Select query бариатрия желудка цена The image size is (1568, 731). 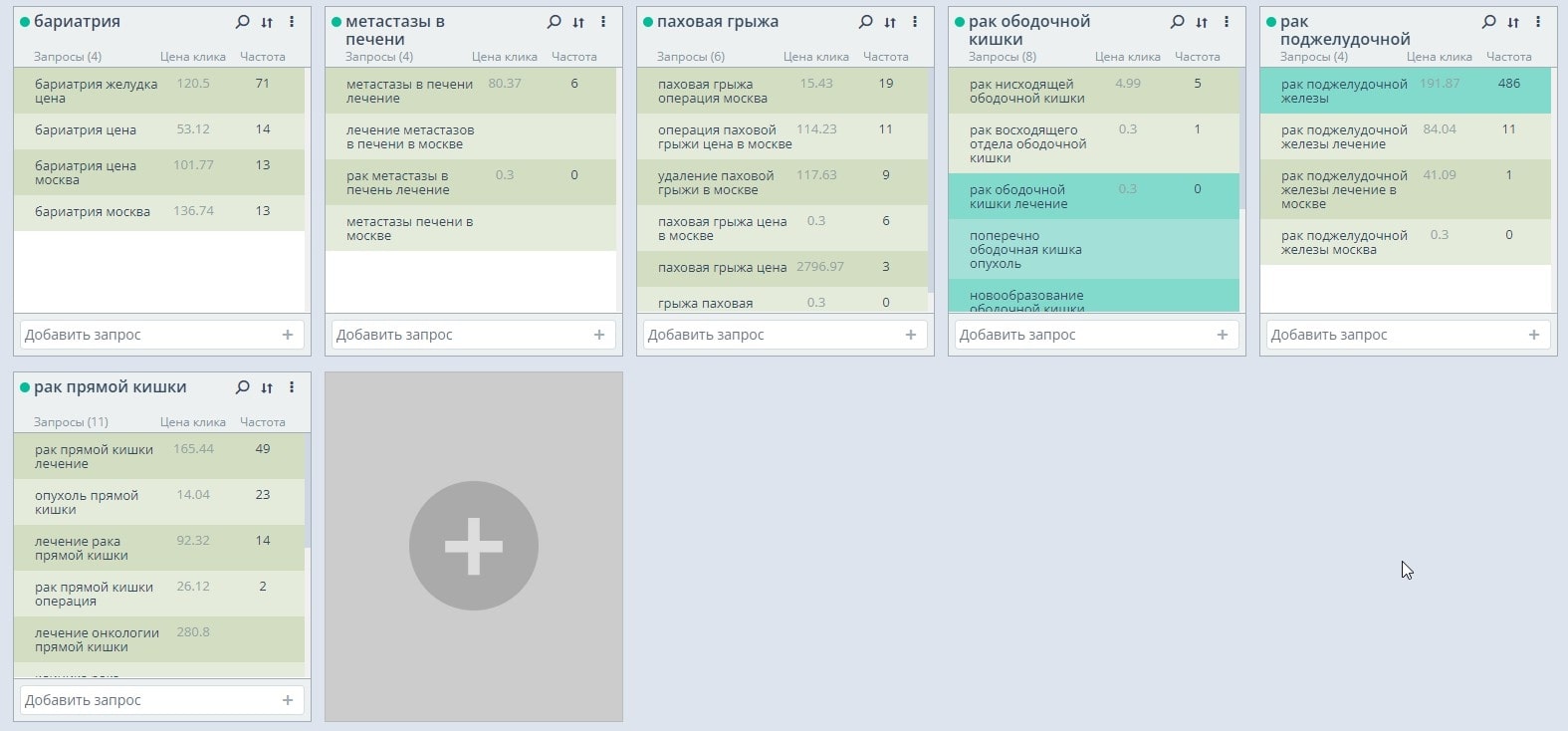(x=96, y=91)
